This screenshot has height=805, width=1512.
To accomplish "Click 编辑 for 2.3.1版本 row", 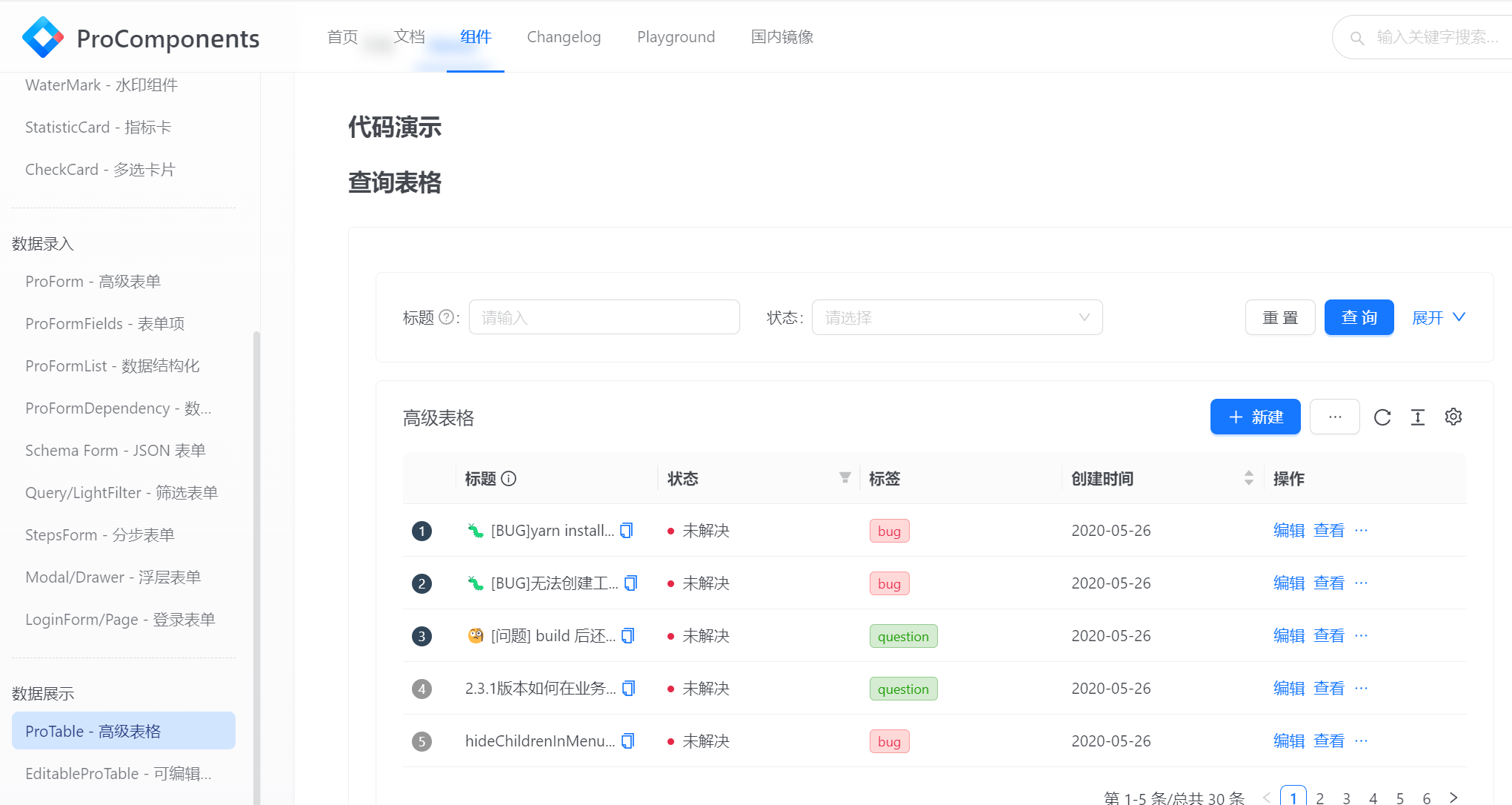I will 1289,689.
